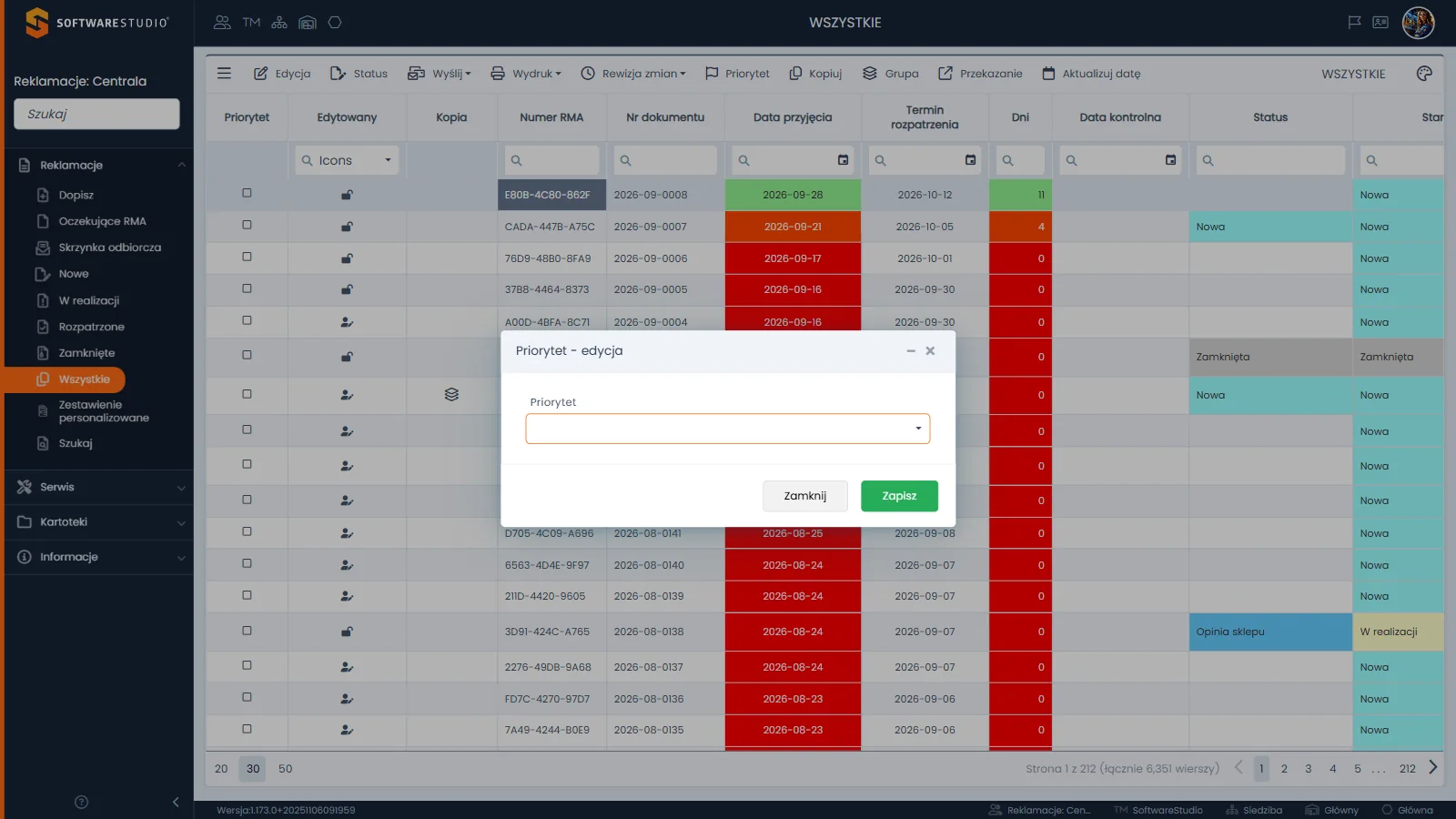Tick checkbox for row 76D9-4BB0-8FA9
1456x819 pixels.
point(247,257)
